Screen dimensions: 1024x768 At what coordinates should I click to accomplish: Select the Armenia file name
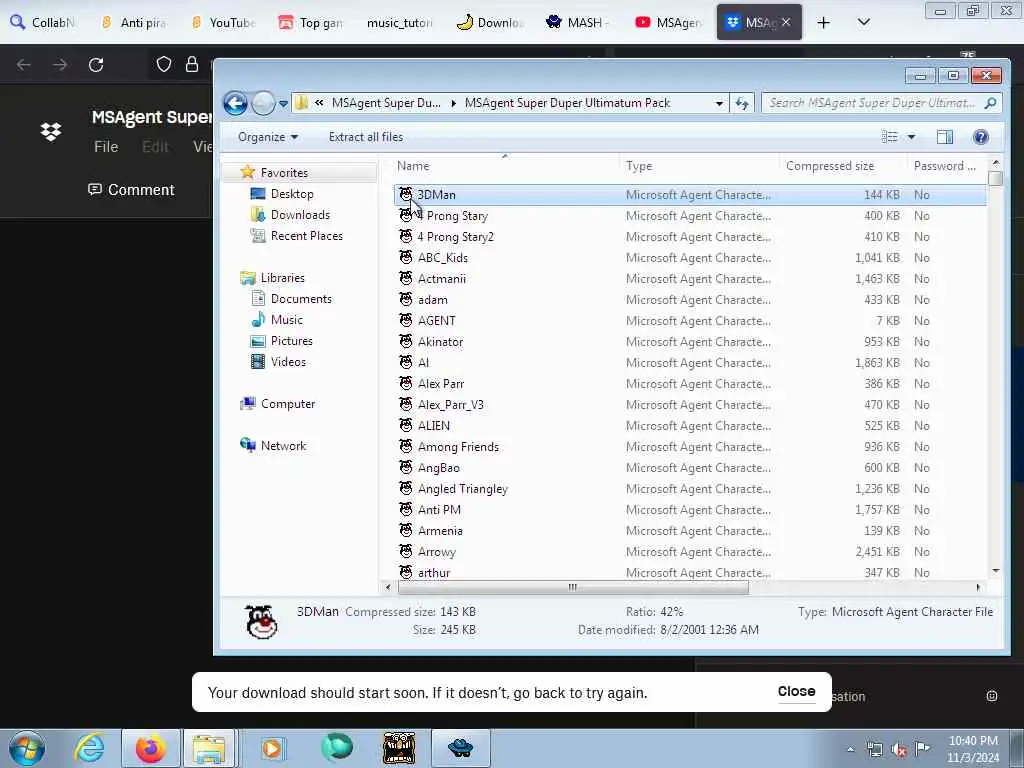coord(440,530)
